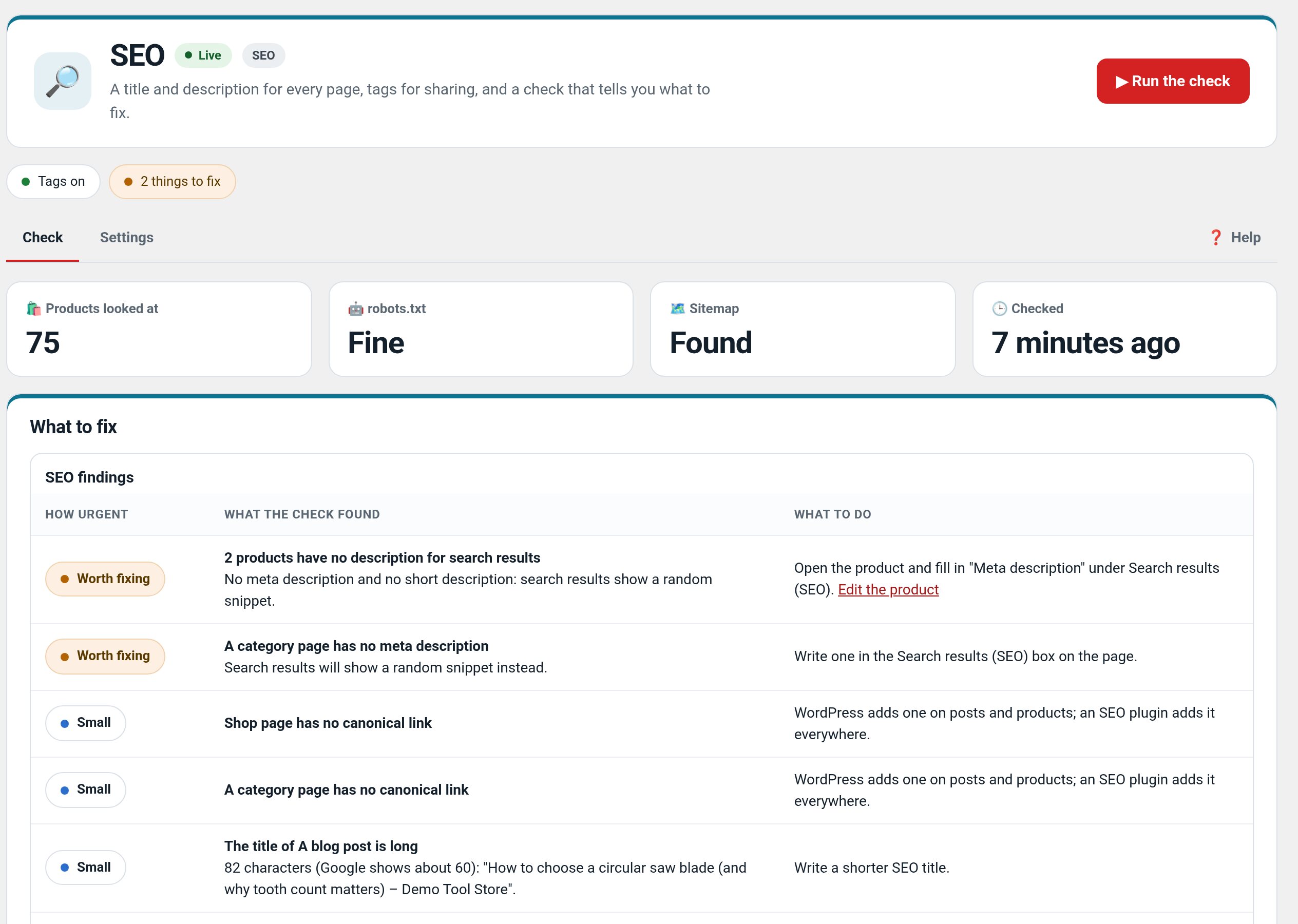Viewport: 1298px width, 924px height.
Task: Click the Found sitemap status value
Action: 711,343
